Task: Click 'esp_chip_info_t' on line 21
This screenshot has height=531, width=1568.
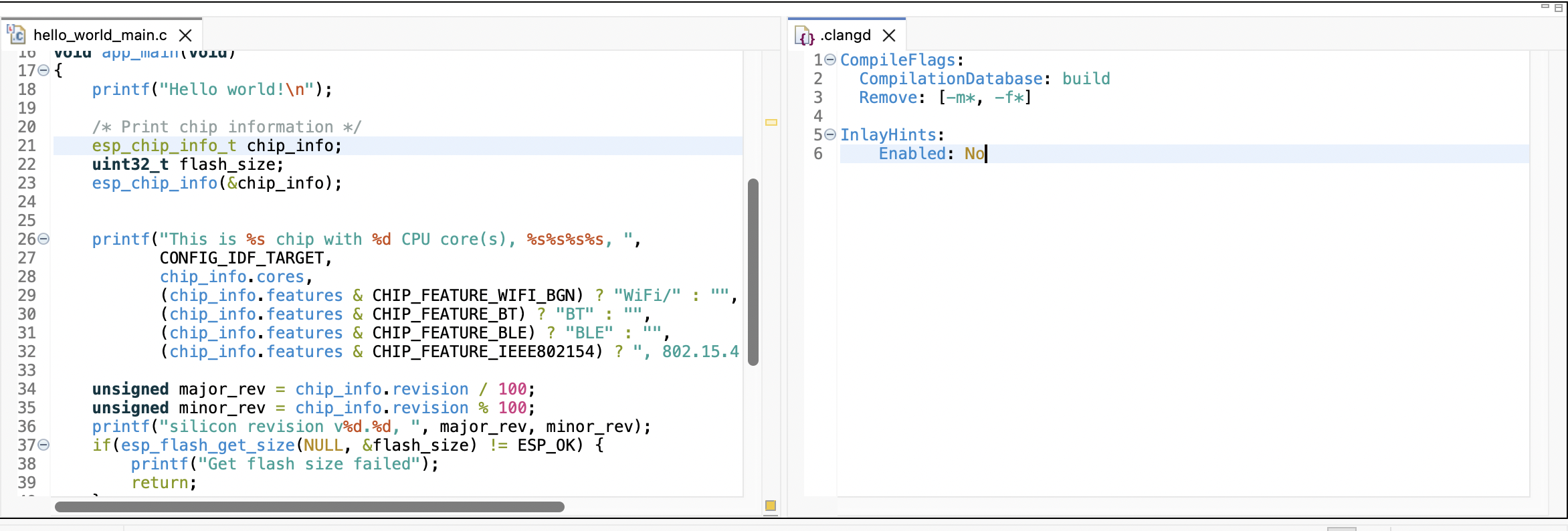Action: click(x=165, y=146)
